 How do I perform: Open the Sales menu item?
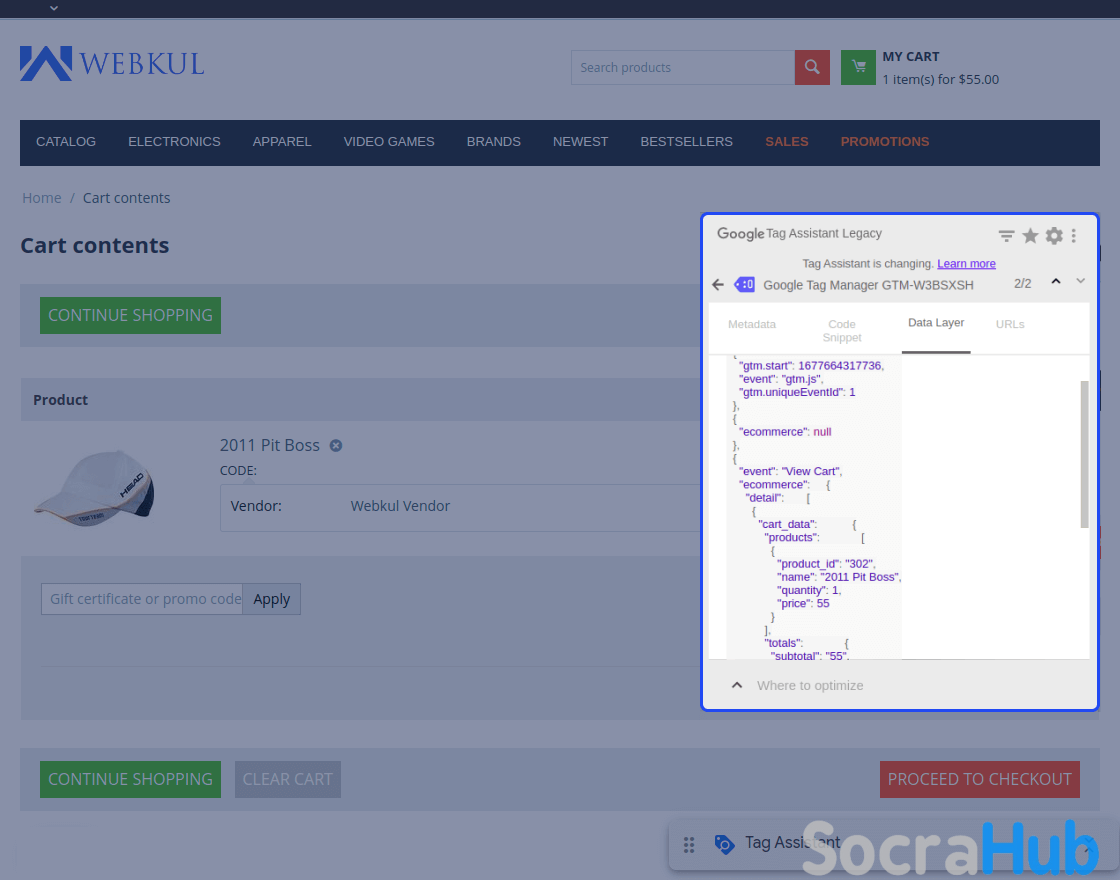(786, 141)
